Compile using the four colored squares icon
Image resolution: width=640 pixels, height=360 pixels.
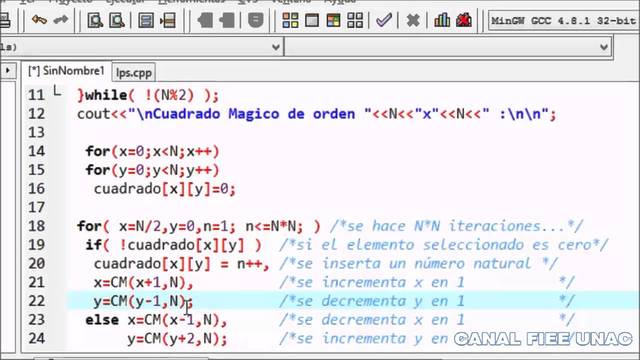[x=290, y=20]
